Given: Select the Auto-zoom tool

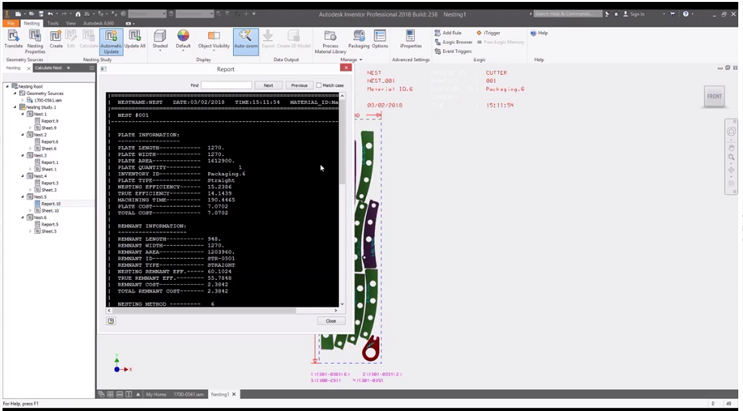Looking at the screenshot, I should [245, 38].
